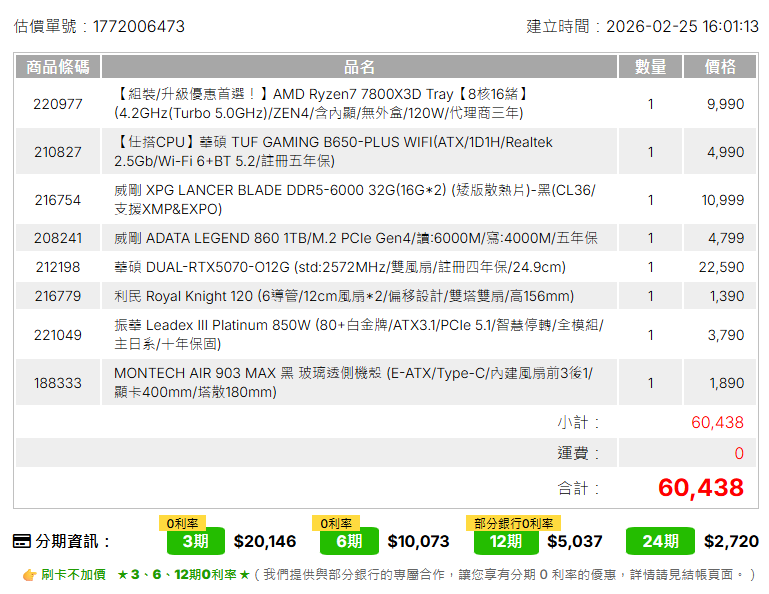Image resolution: width=769 pixels, height=594 pixels.
Task: Click the AMD Ryzen7 7800X3D Tray product name
Action: [x=322, y=103]
